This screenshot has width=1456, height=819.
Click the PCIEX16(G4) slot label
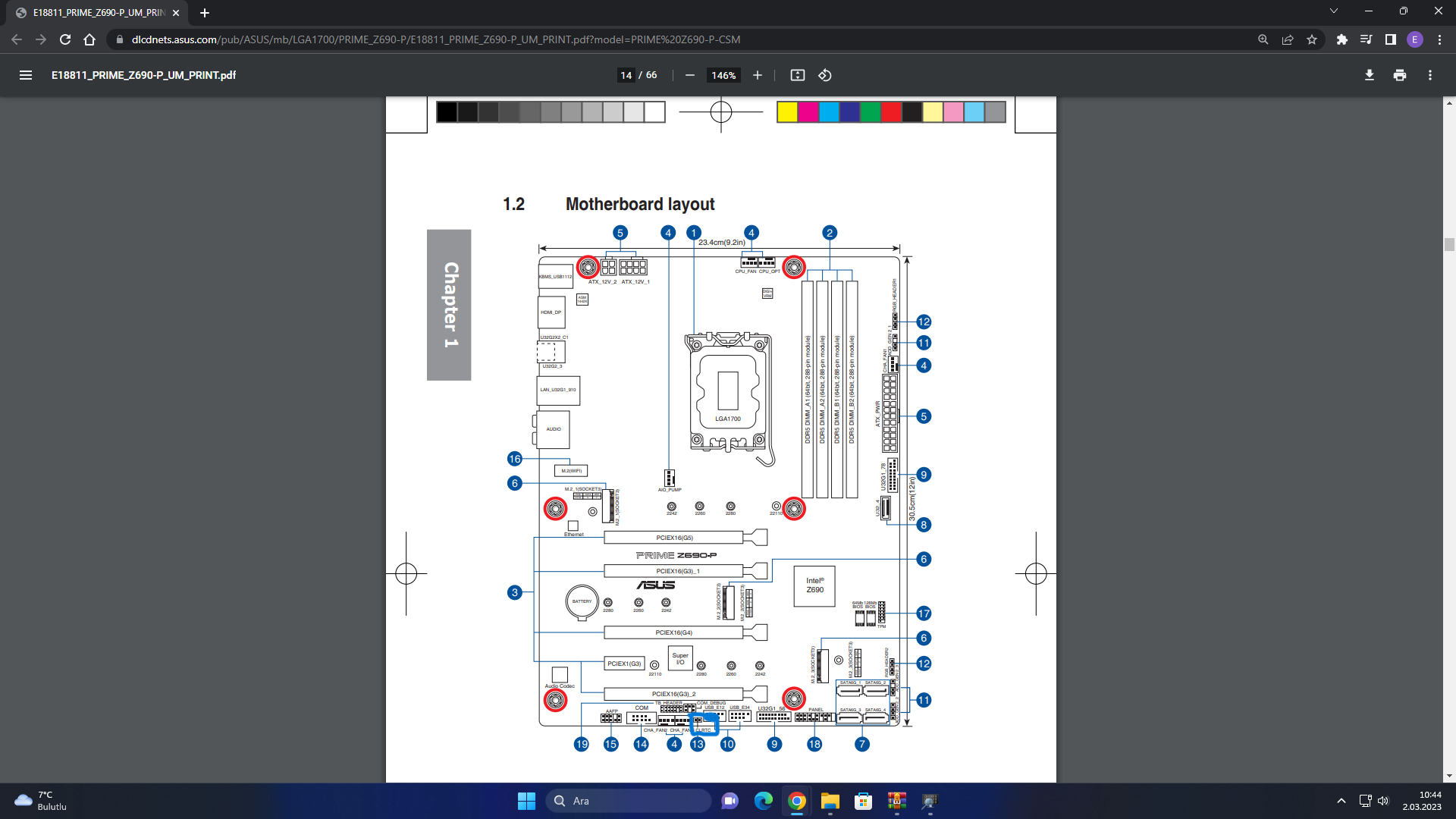tap(673, 632)
